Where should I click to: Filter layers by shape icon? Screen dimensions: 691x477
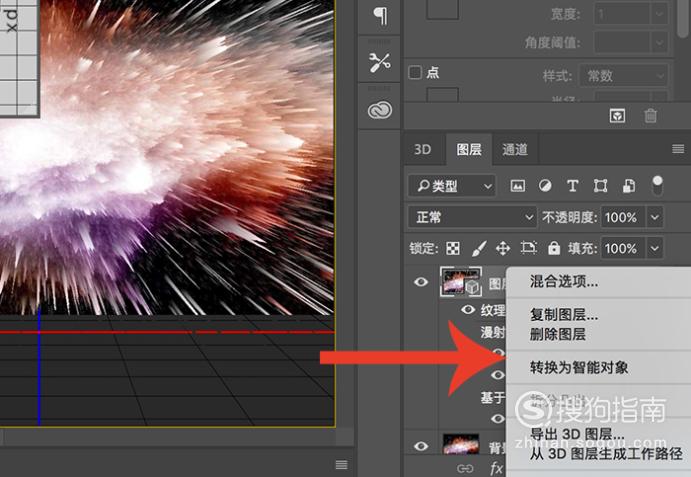pyautogui.click(x=600, y=186)
